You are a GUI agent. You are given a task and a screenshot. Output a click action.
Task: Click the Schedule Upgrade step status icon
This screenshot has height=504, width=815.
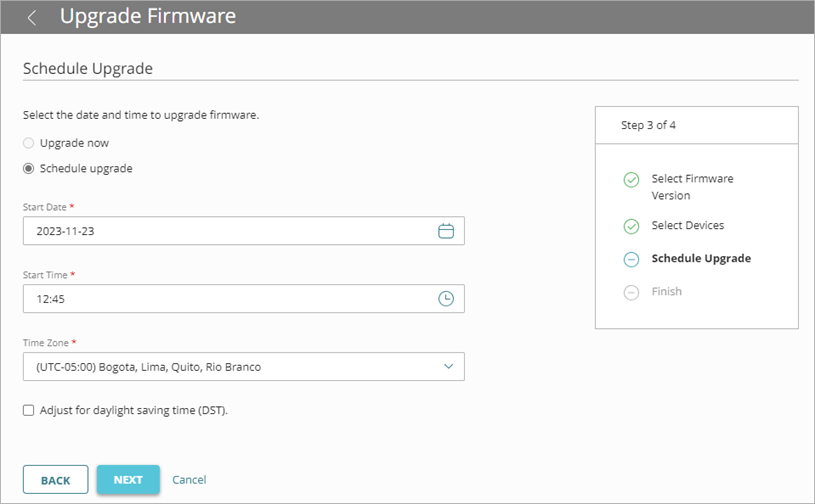point(631,259)
